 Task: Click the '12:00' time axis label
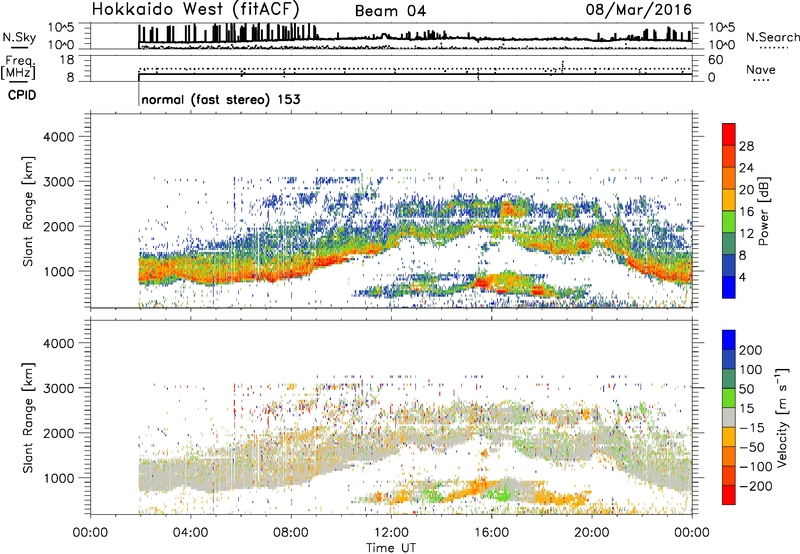point(391,533)
